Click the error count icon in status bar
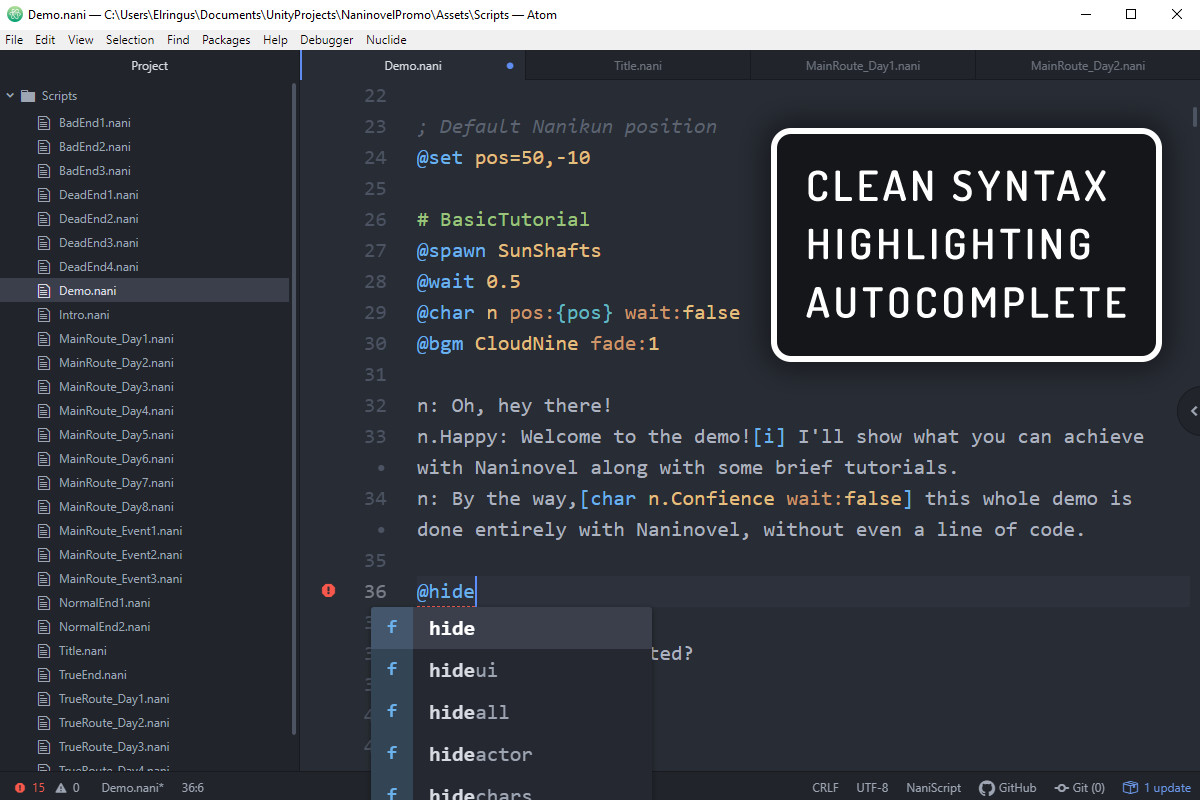 click(x=20, y=788)
